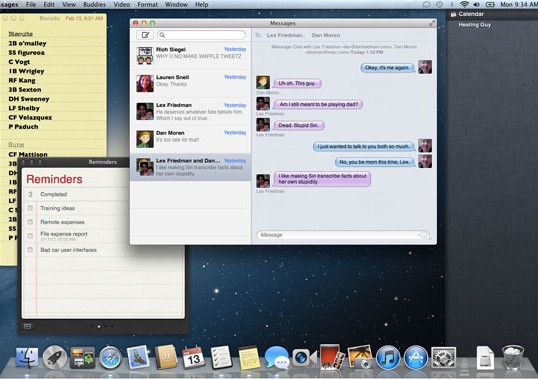The image size is (538, 379).
Task: Open Reminders checklist icon in the Dock
Action: [221, 357]
